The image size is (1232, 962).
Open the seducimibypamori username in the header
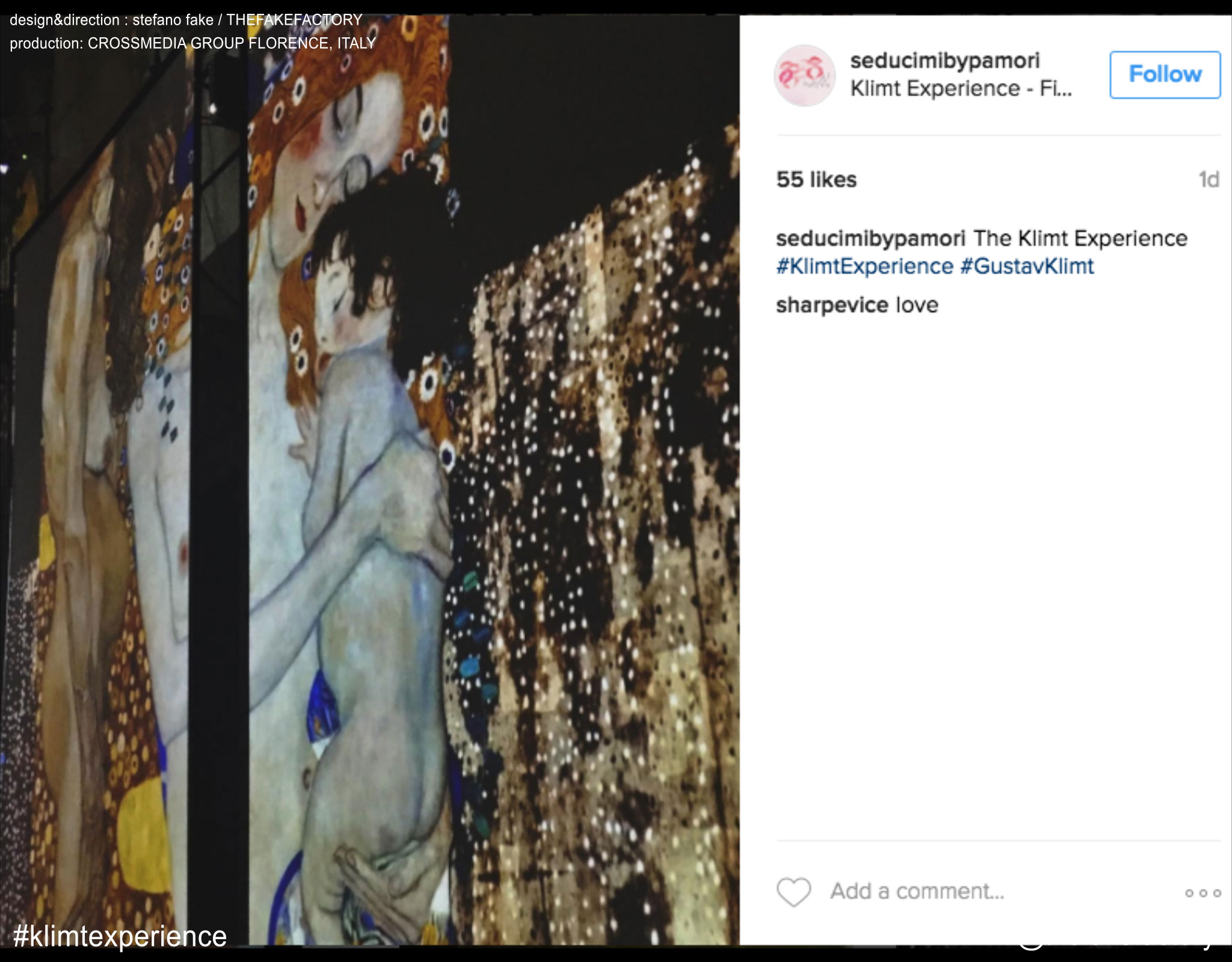pyautogui.click(x=944, y=61)
